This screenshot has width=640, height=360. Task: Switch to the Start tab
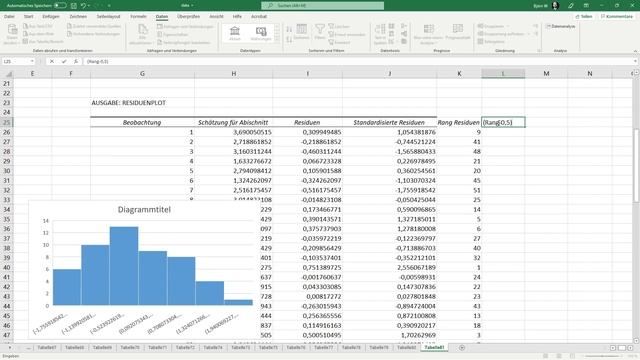click(28, 17)
